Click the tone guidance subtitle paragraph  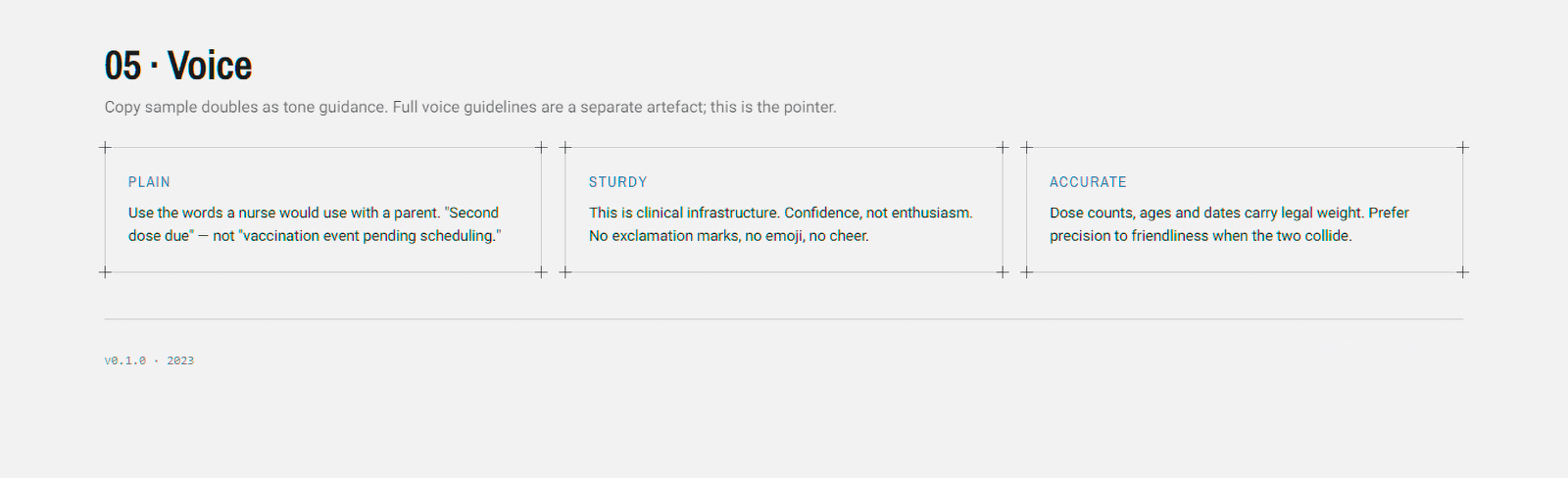470,107
